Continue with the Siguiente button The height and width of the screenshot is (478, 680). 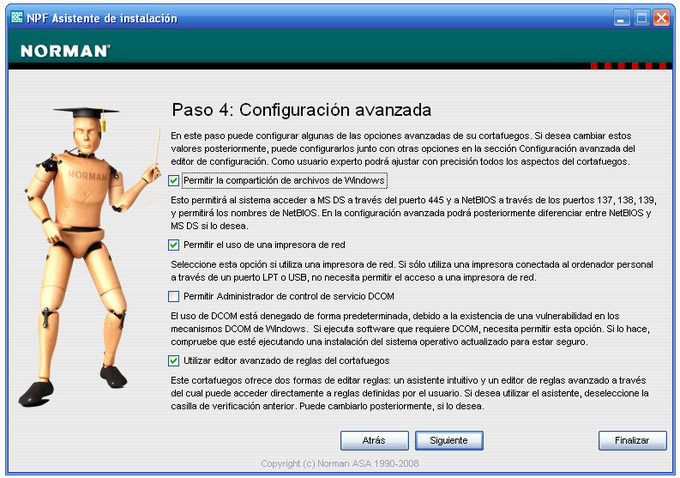point(449,441)
